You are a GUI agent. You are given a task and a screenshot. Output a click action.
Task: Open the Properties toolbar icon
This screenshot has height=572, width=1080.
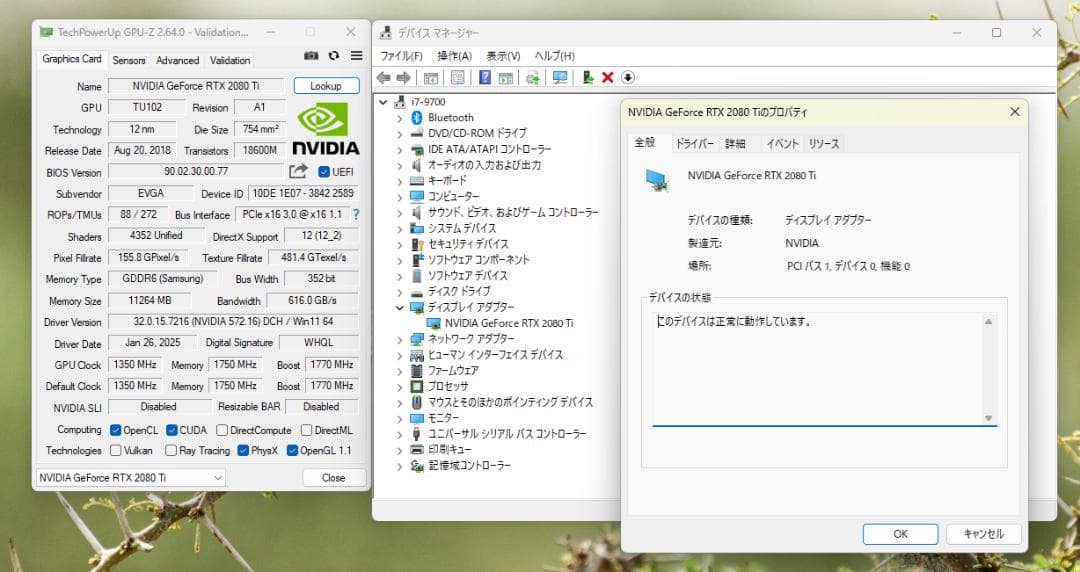click(x=457, y=78)
